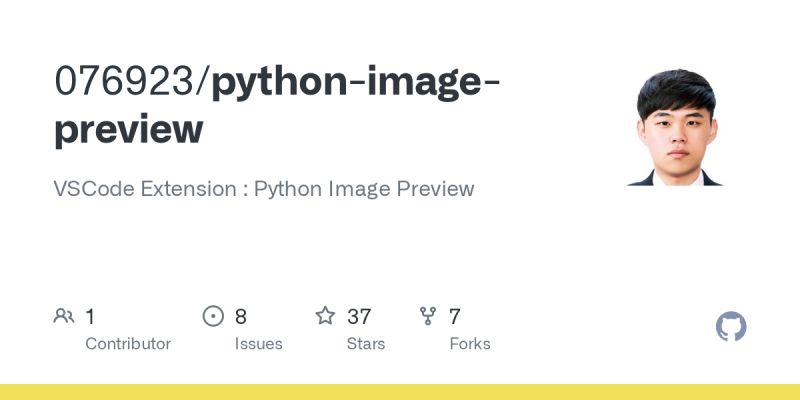Select the VSCode Extension description text
The image size is (800, 400).
[264, 189]
